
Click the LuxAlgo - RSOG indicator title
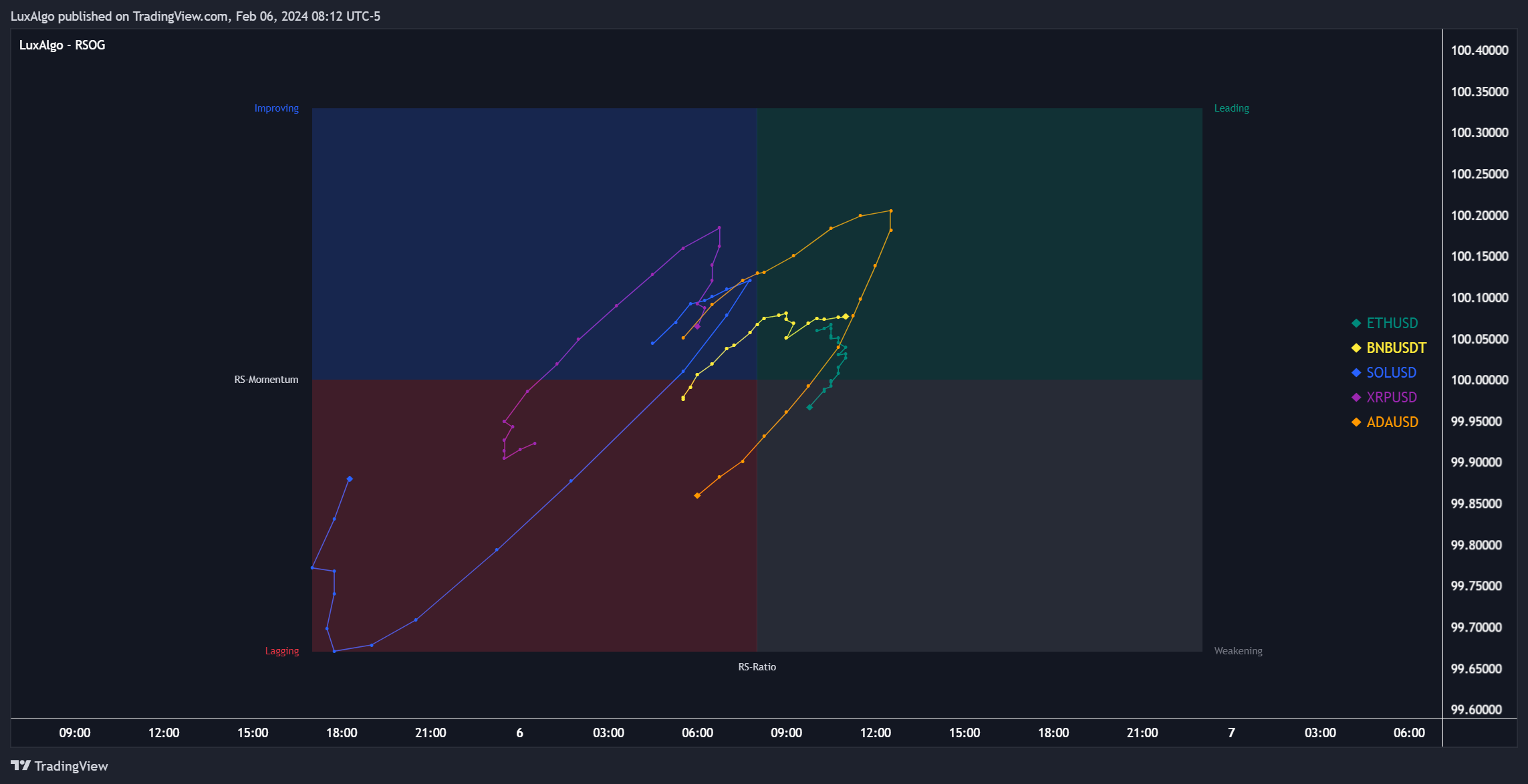tap(62, 45)
